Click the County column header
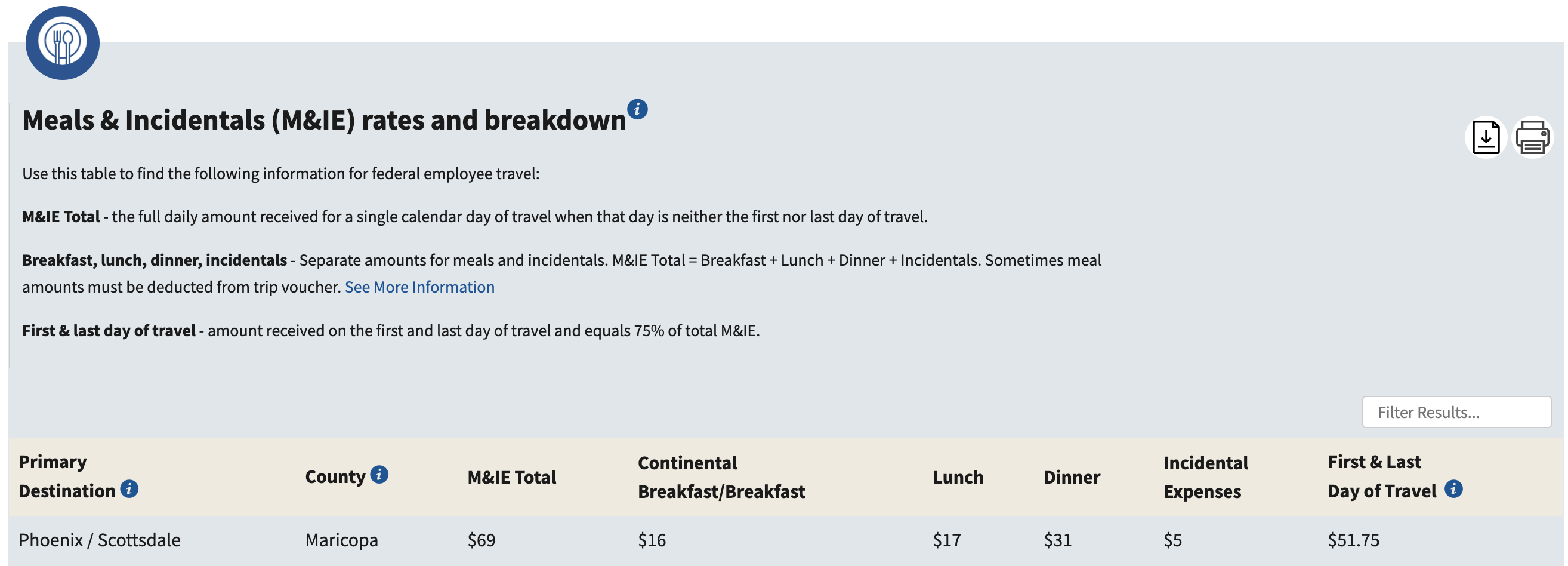Viewport: 1568px width, 566px height. click(x=335, y=476)
